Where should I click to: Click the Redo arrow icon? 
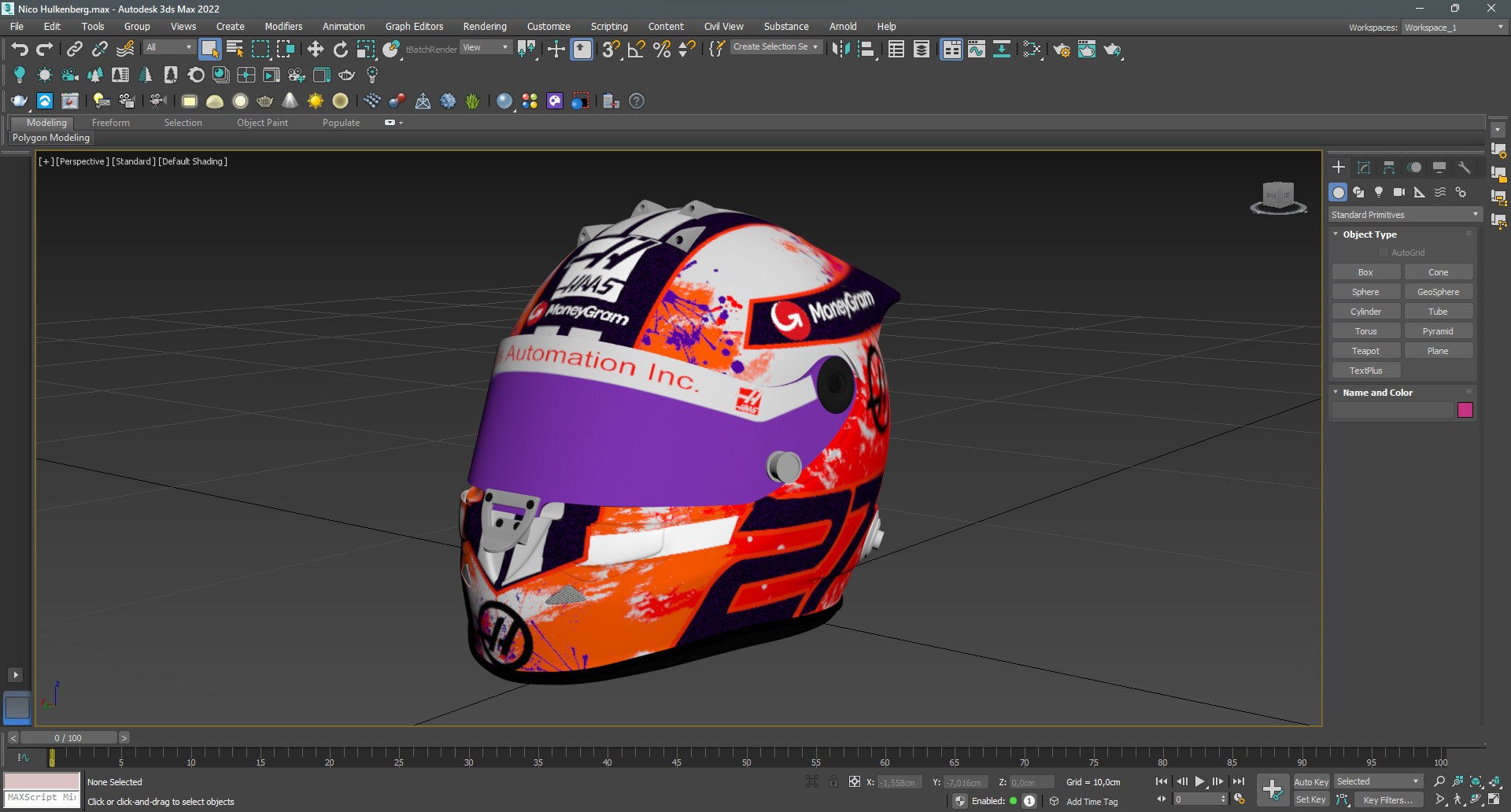(x=45, y=50)
